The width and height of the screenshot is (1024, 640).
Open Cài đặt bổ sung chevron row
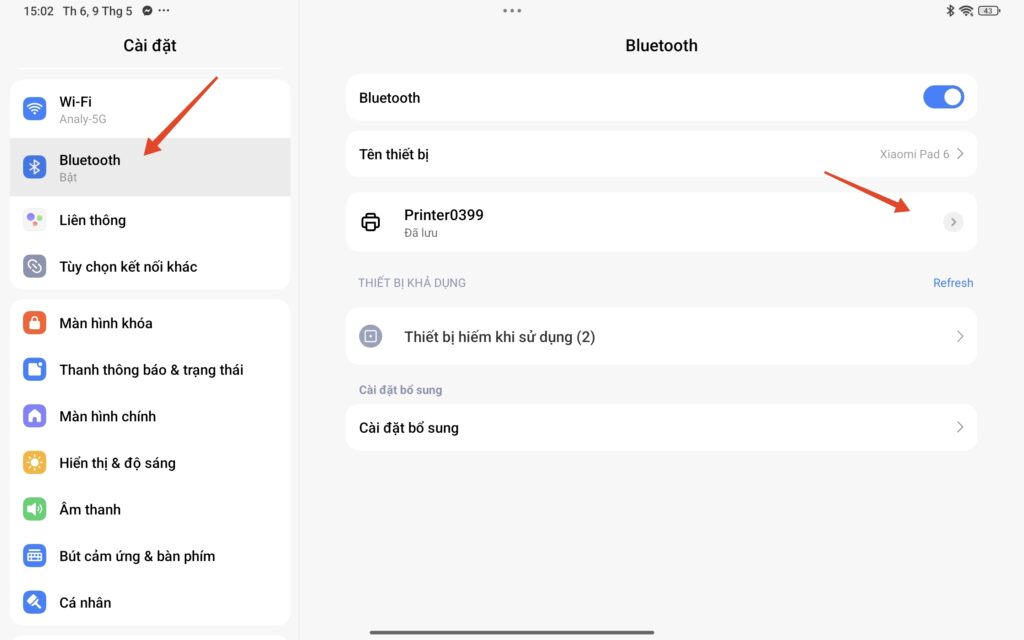pyautogui.click(x=661, y=427)
